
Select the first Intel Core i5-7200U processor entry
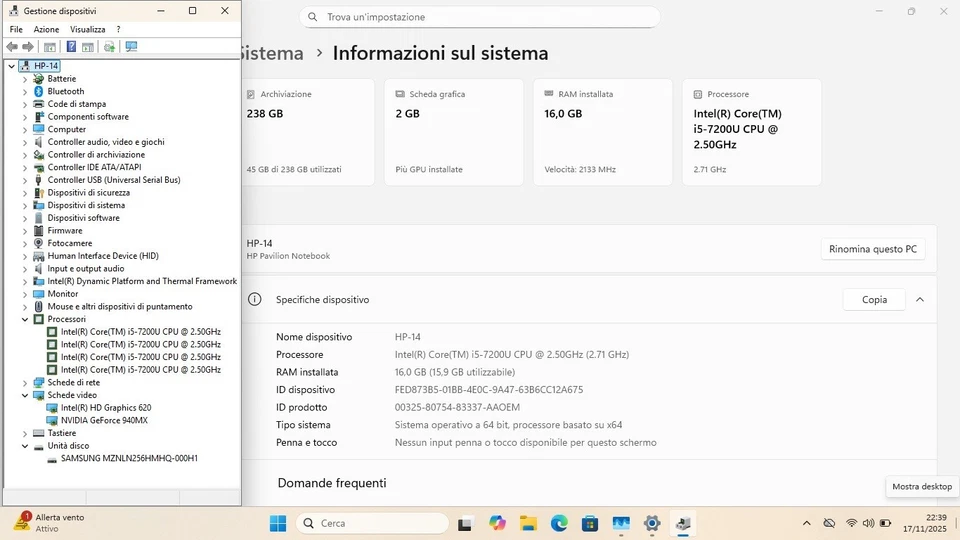141,332
